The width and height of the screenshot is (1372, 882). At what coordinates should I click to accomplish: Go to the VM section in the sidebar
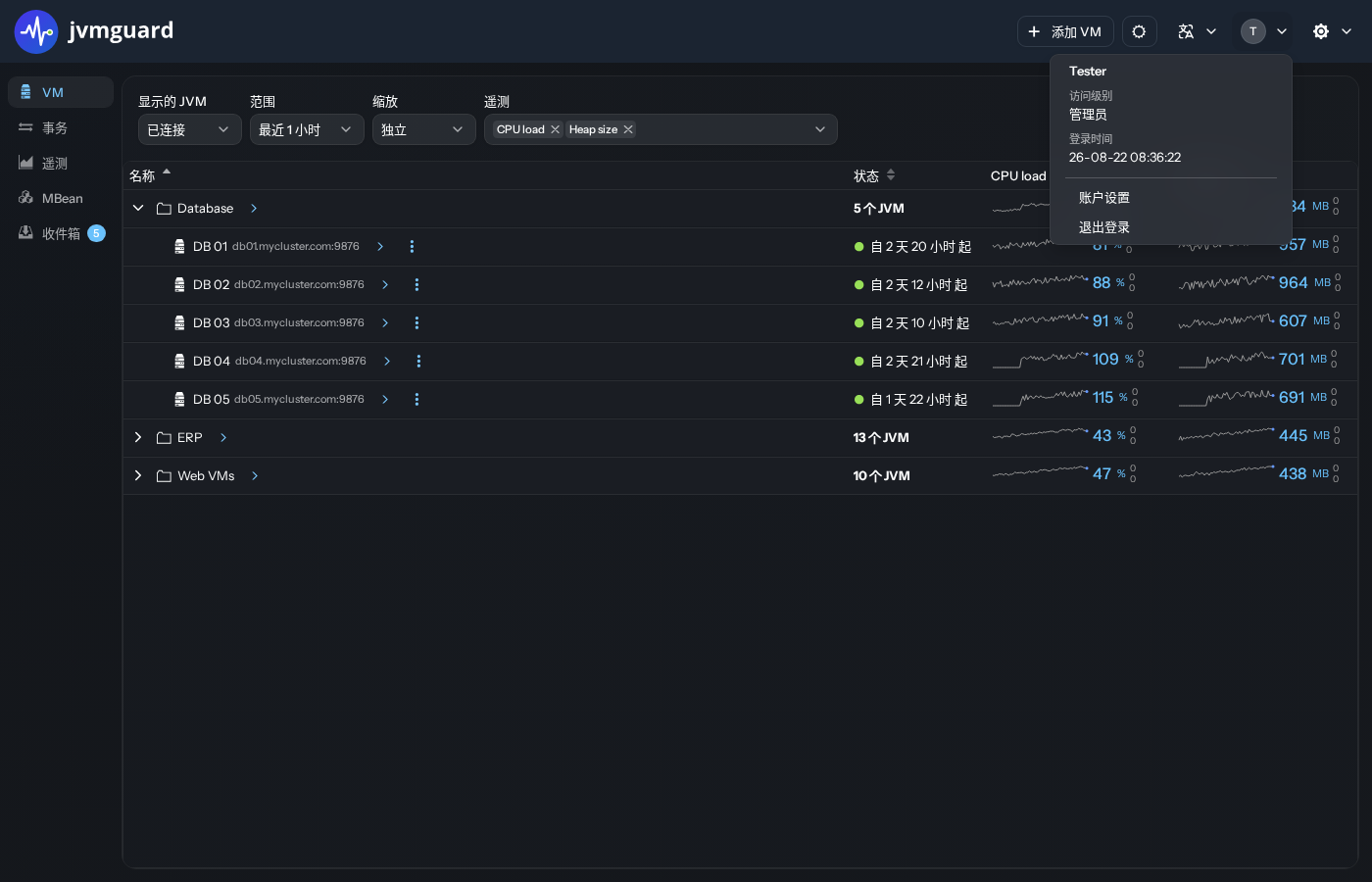pos(61,92)
